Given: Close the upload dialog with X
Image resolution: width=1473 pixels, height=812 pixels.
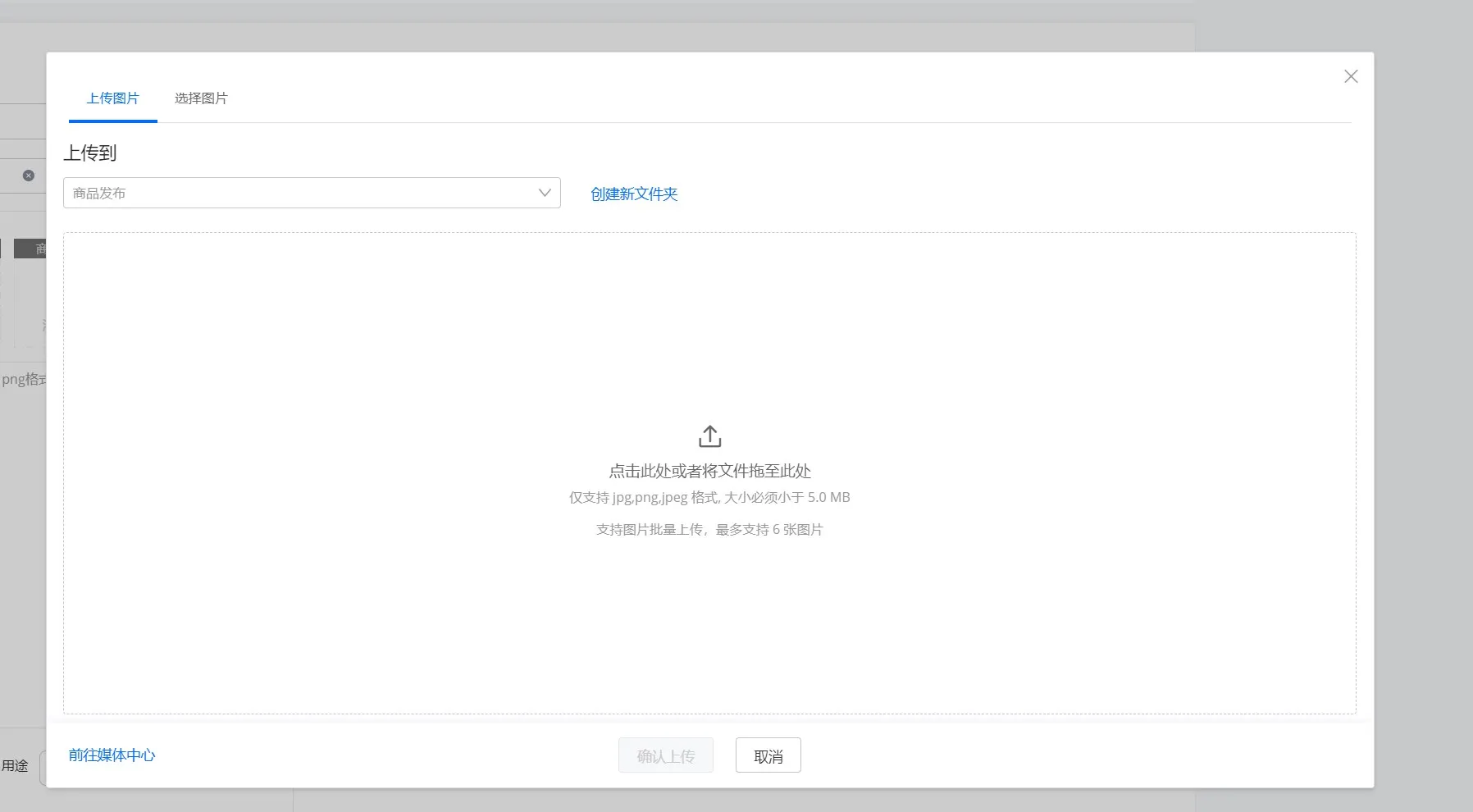Looking at the screenshot, I should 1351,76.
